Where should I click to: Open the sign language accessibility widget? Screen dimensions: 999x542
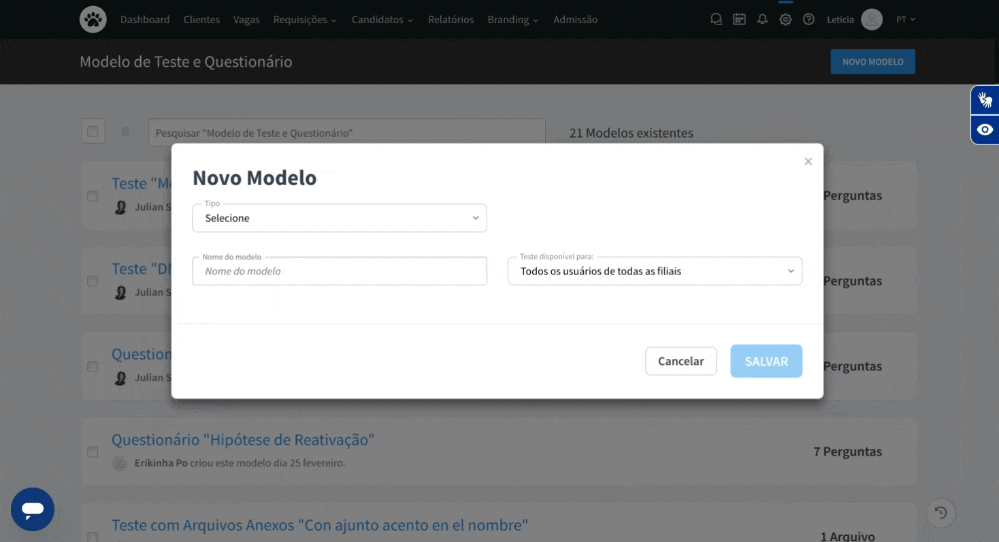(985, 100)
